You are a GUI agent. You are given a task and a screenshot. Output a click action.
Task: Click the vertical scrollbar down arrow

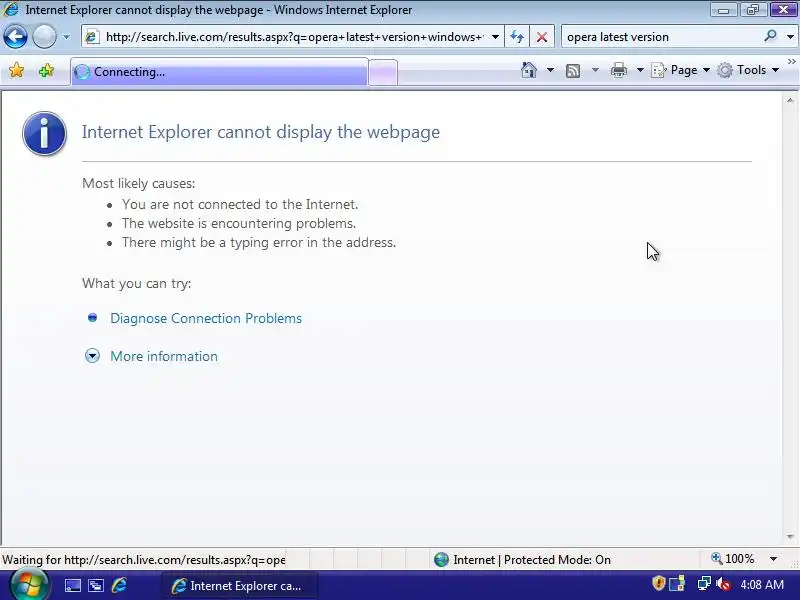point(790,537)
